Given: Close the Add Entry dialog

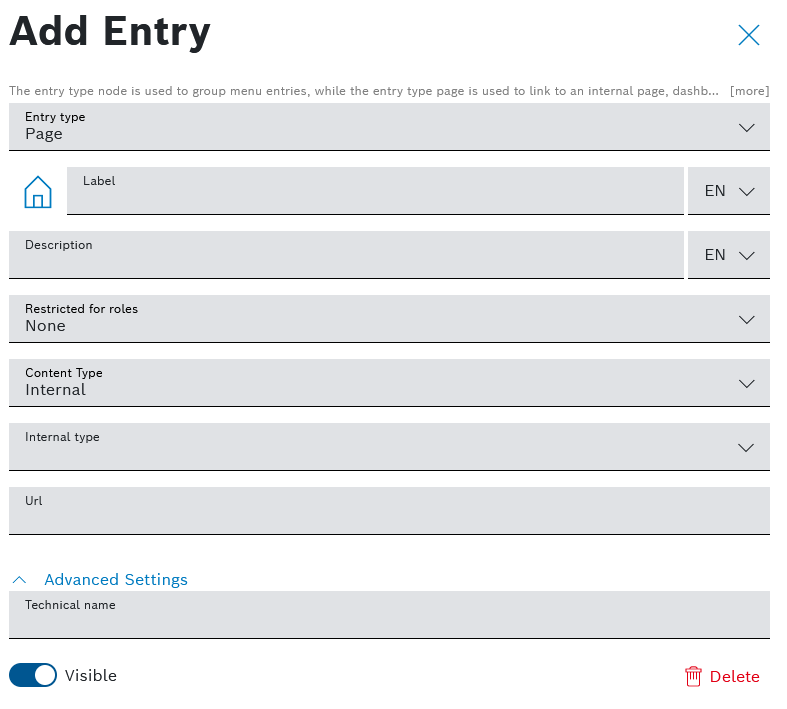Looking at the screenshot, I should tap(748, 36).
